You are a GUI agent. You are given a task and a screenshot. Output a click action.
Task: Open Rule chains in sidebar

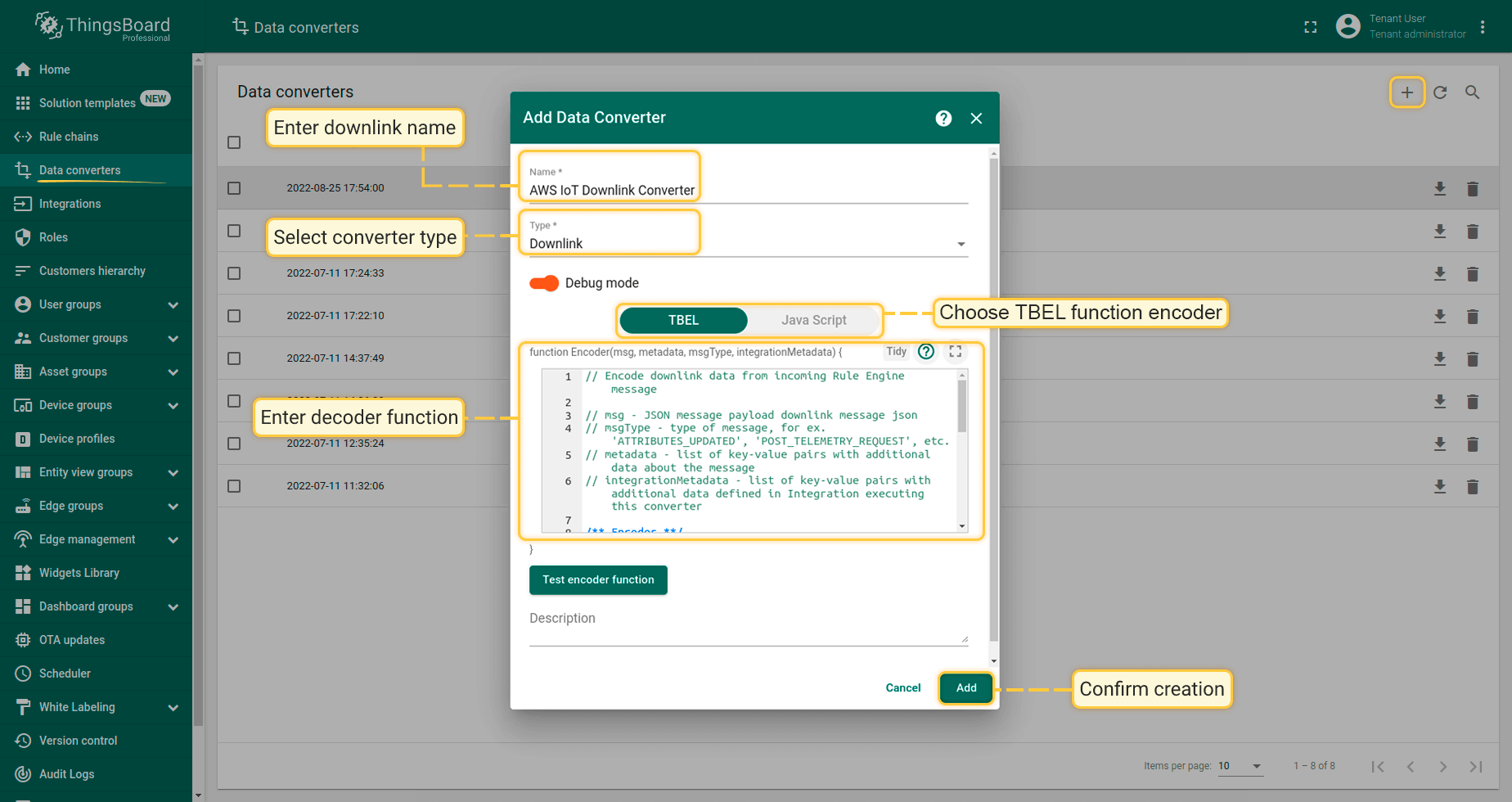[69, 137]
